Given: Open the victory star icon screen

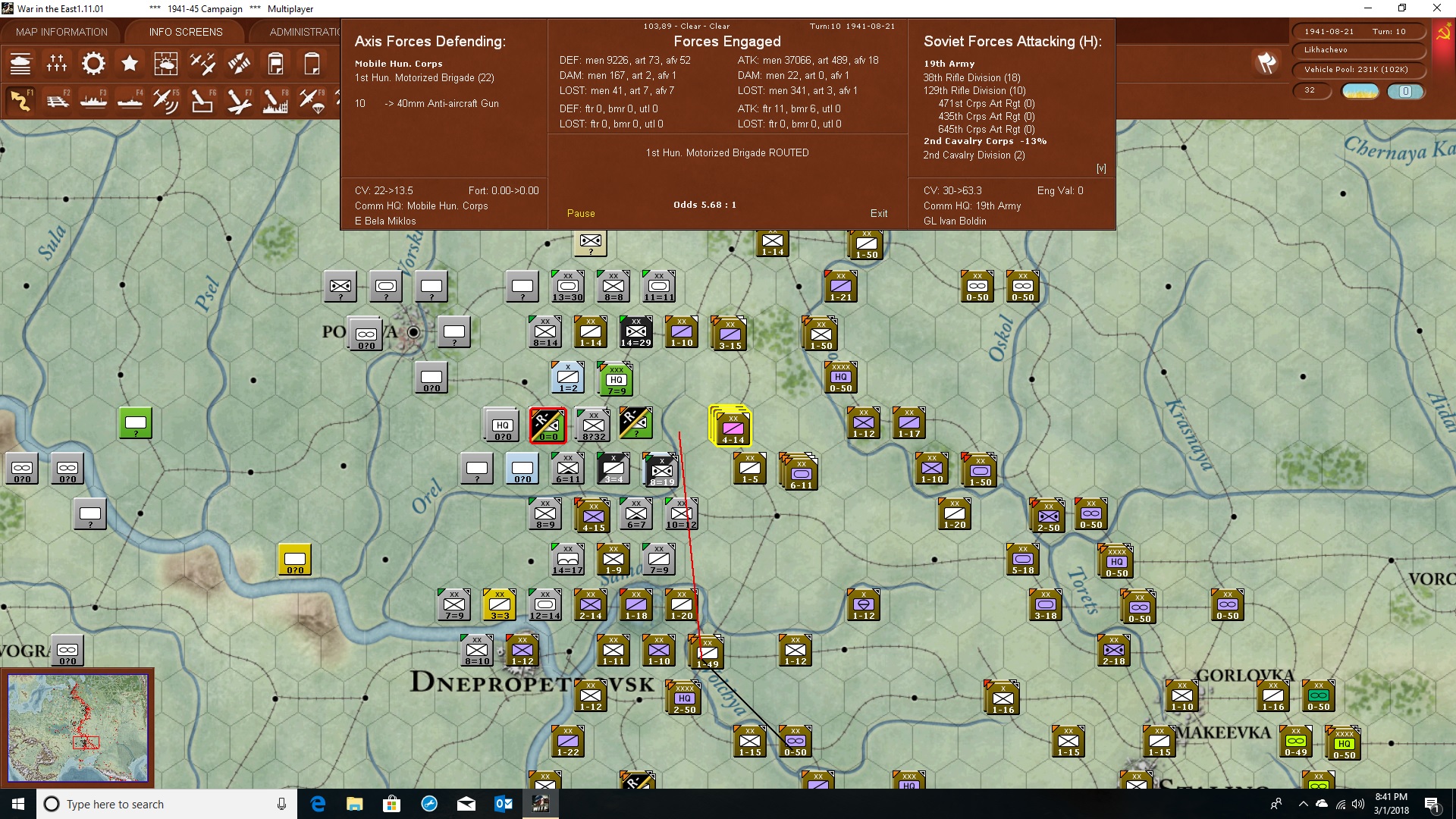Looking at the screenshot, I should click(130, 64).
